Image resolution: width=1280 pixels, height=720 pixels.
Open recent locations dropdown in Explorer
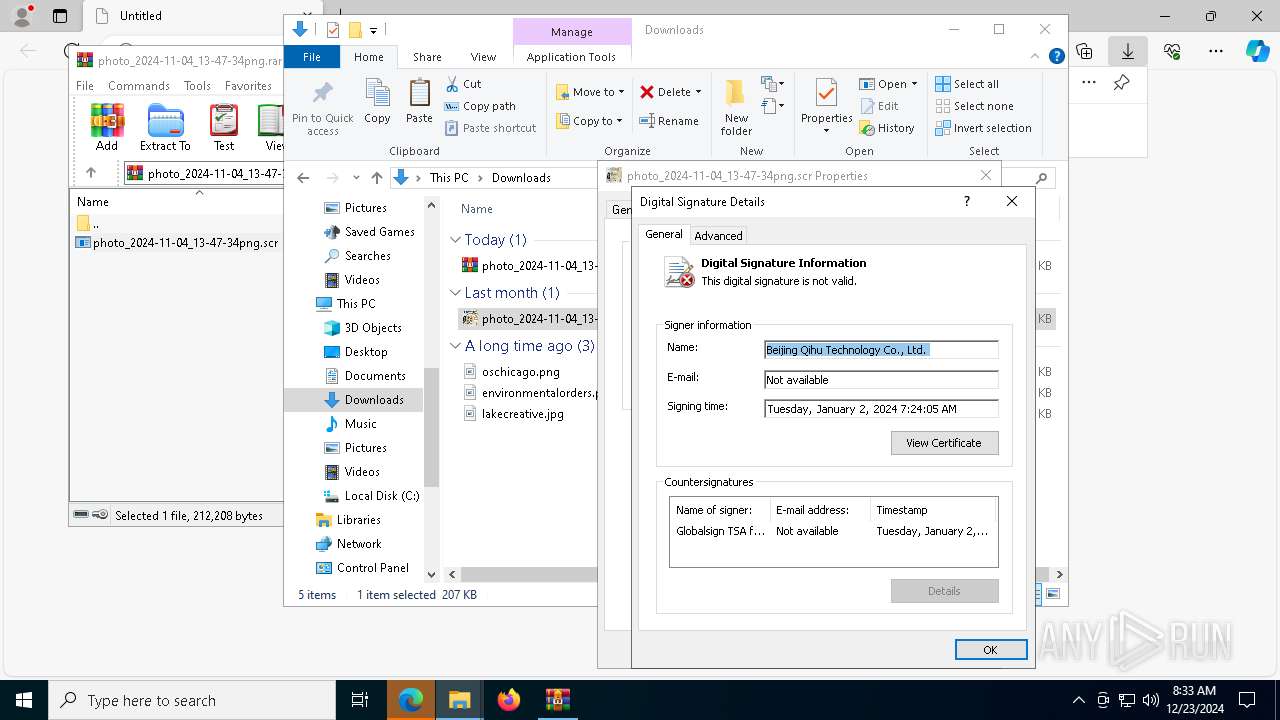click(x=356, y=178)
